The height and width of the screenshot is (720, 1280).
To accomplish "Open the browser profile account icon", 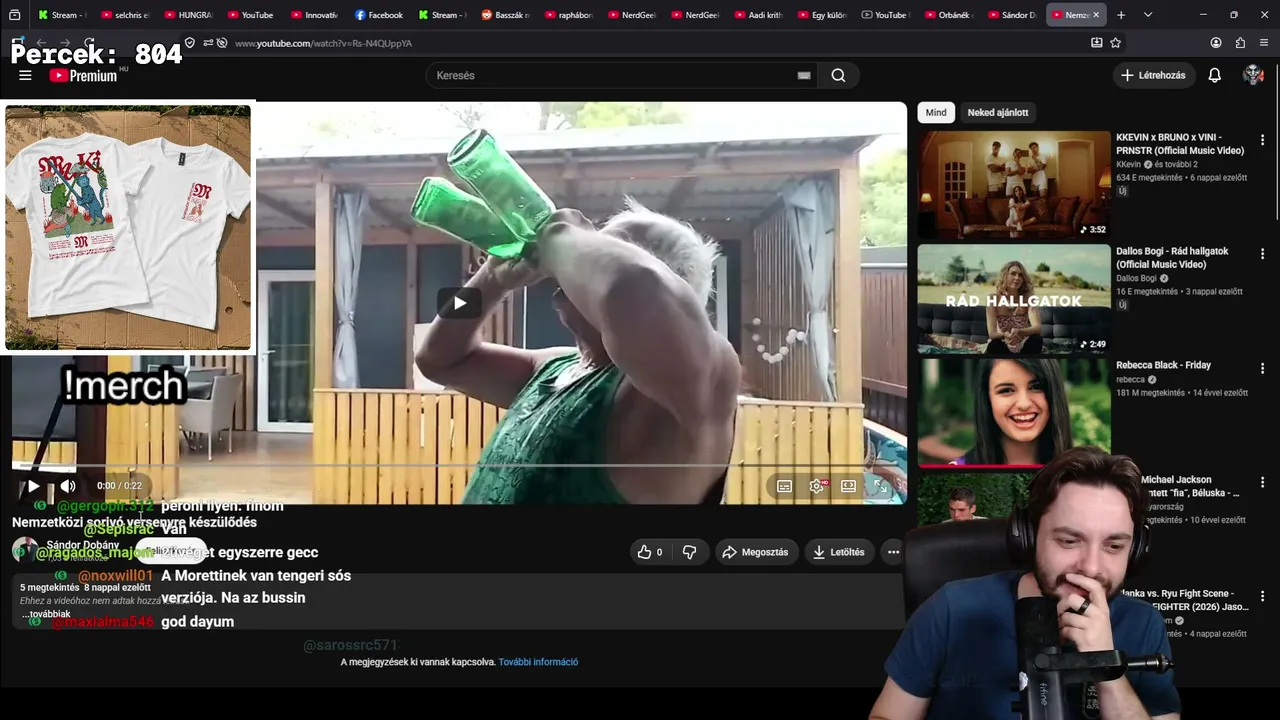I will click(x=1216, y=43).
